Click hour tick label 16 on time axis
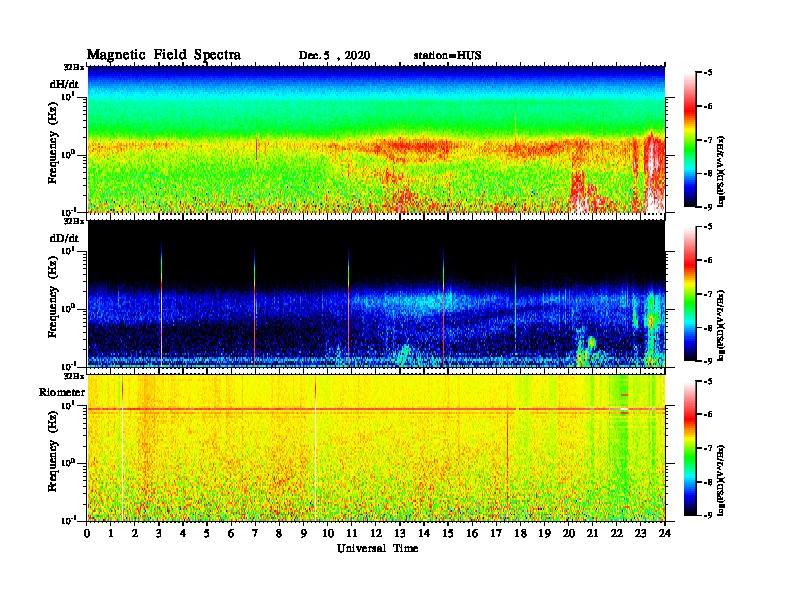The height and width of the screenshot is (612, 792). pyautogui.click(x=472, y=533)
